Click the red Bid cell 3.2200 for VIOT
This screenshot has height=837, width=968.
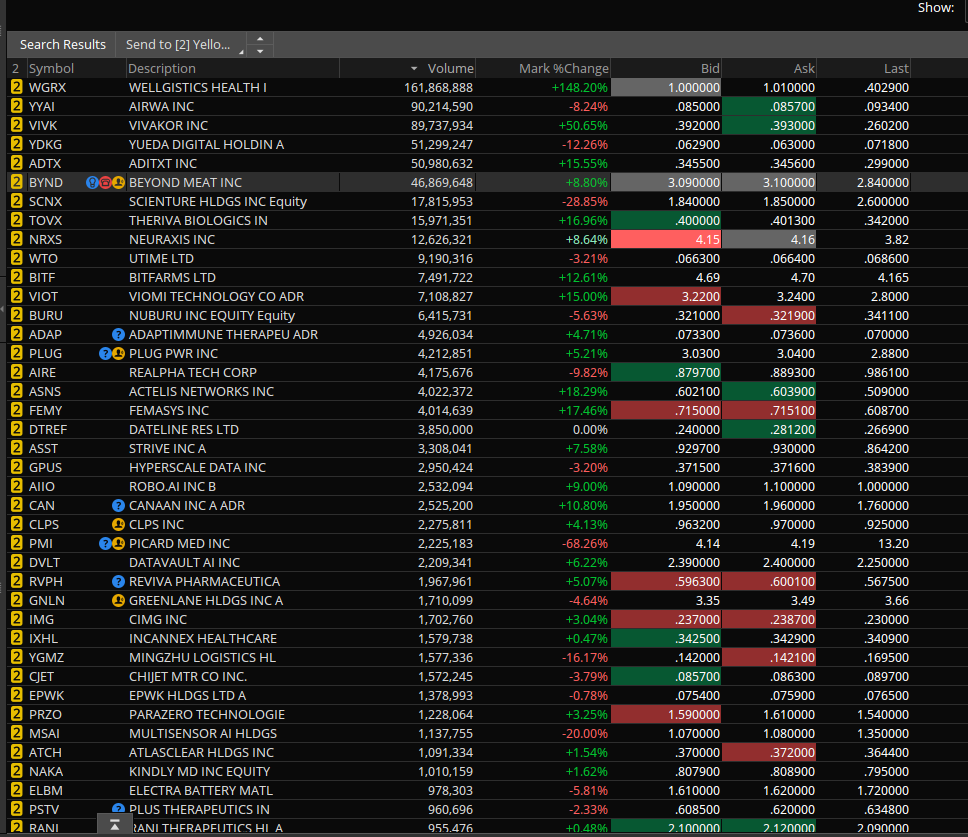666,296
